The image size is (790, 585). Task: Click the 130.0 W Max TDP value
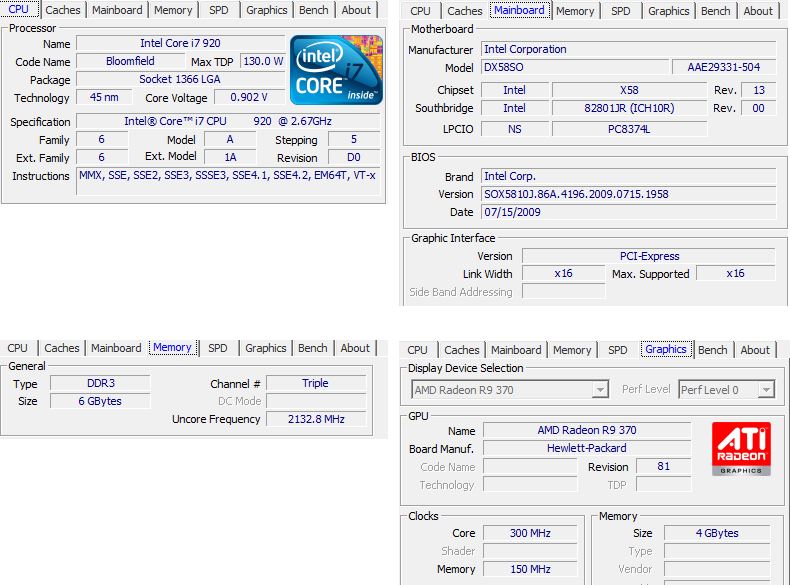[x=262, y=61]
